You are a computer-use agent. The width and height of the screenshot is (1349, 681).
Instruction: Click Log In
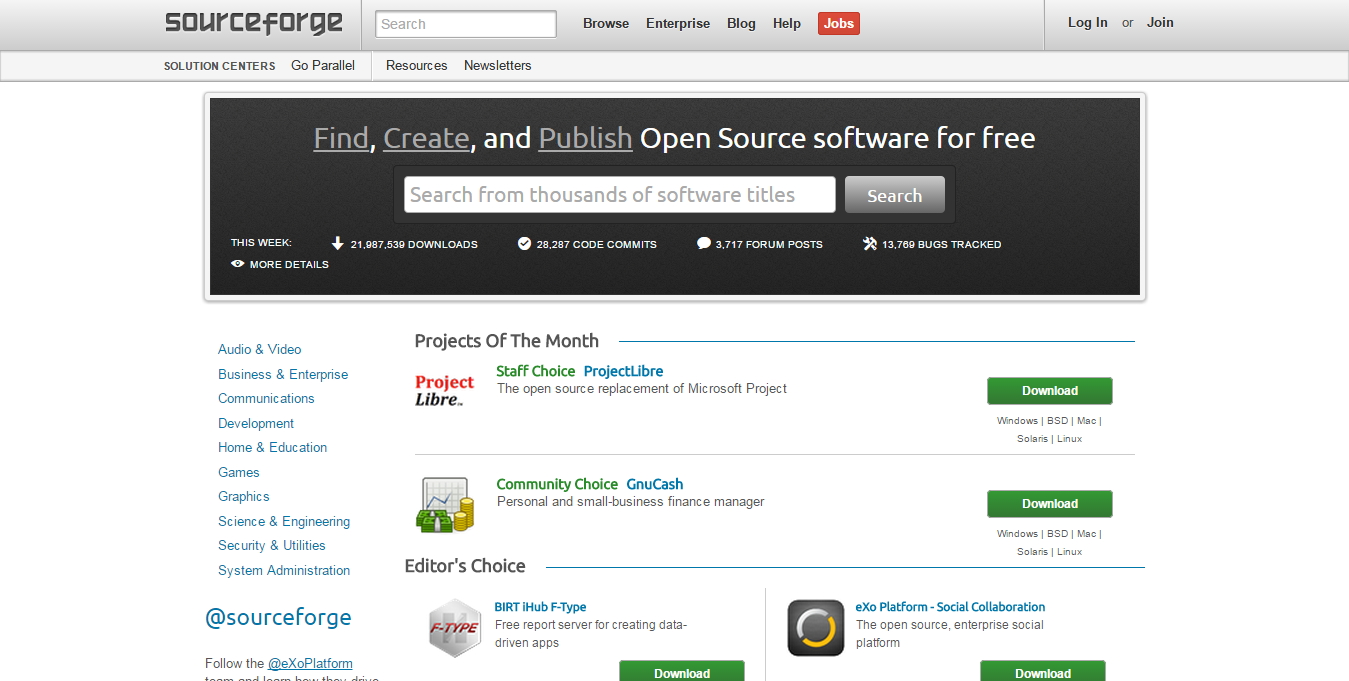click(x=1088, y=23)
